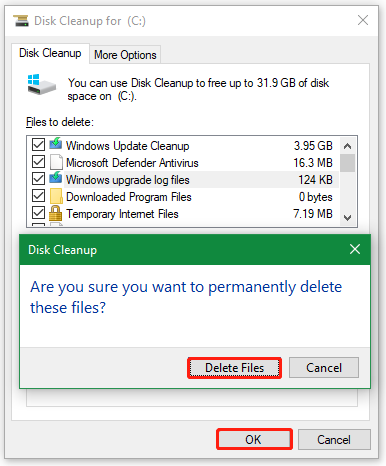Select the Disk Cleanup tab
The height and width of the screenshot is (466, 386).
click(x=50, y=53)
